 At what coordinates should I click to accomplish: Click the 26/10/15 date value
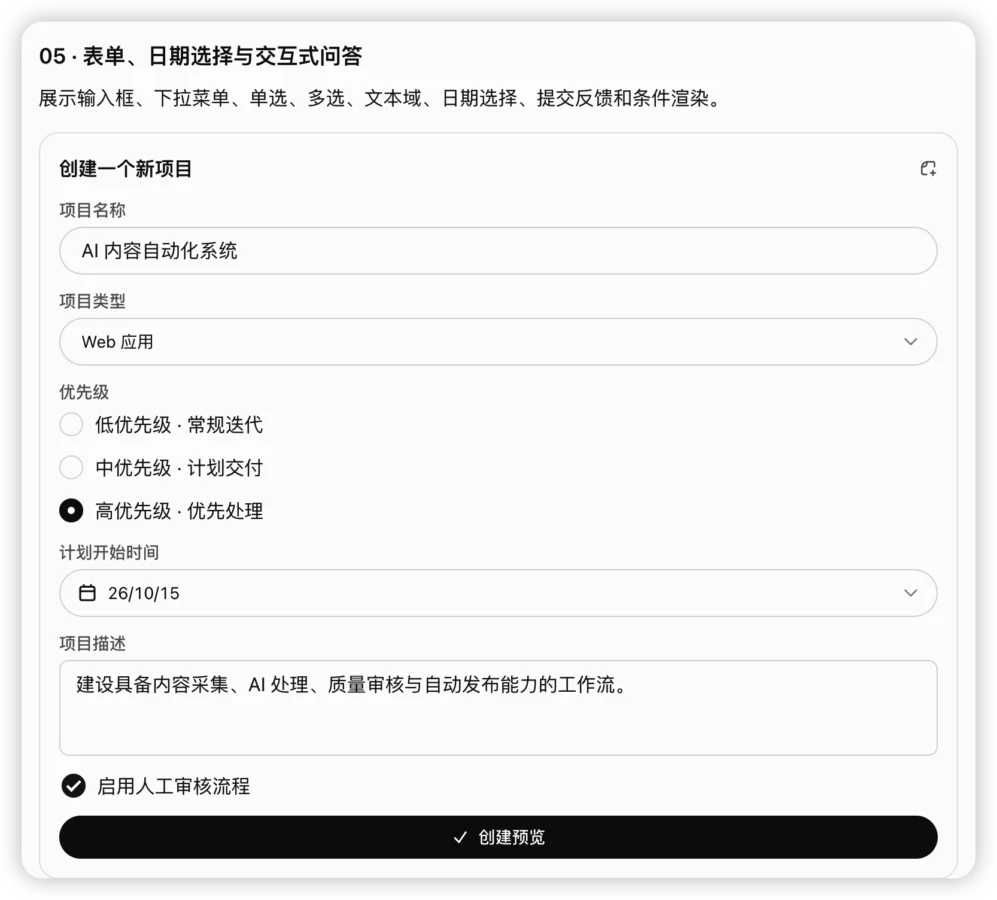pyautogui.click(x=144, y=593)
